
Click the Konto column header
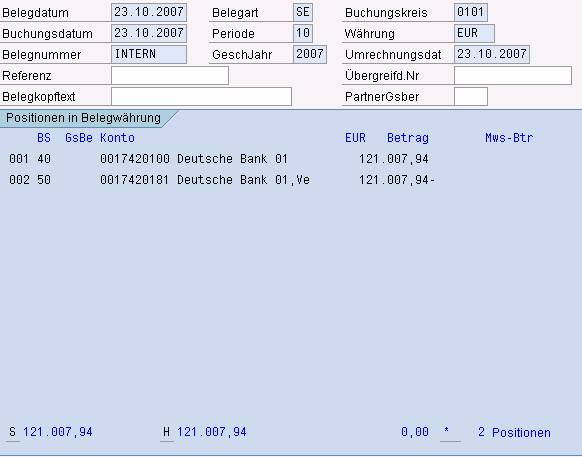click(x=117, y=138)
